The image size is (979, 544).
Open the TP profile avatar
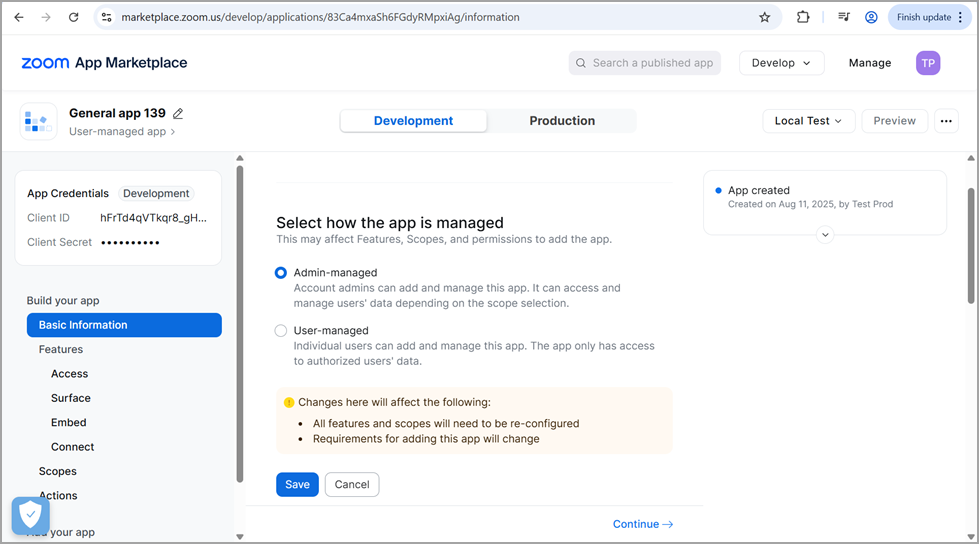click(928, 63)
